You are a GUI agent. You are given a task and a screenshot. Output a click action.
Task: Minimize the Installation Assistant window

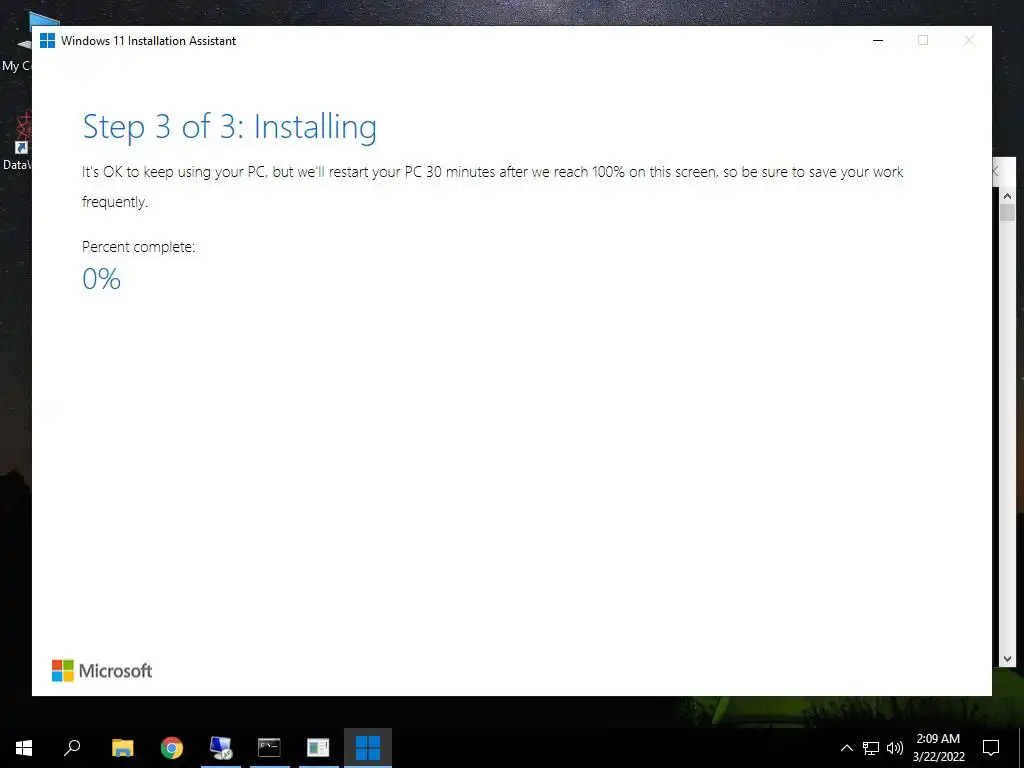(x=878, y=40)
